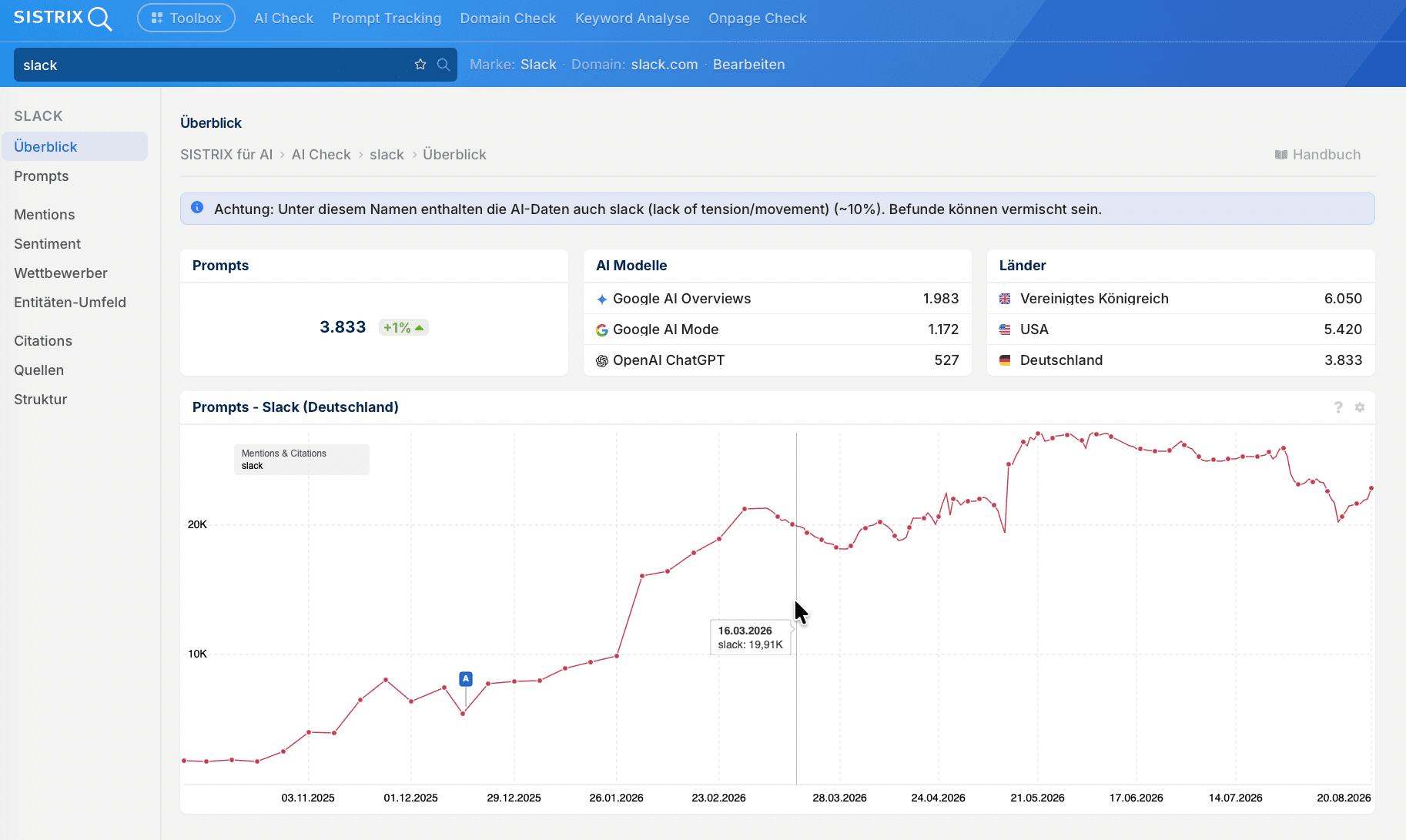Click the Handbuch book icon
1406x840 pixels.
click(1281, 155)
